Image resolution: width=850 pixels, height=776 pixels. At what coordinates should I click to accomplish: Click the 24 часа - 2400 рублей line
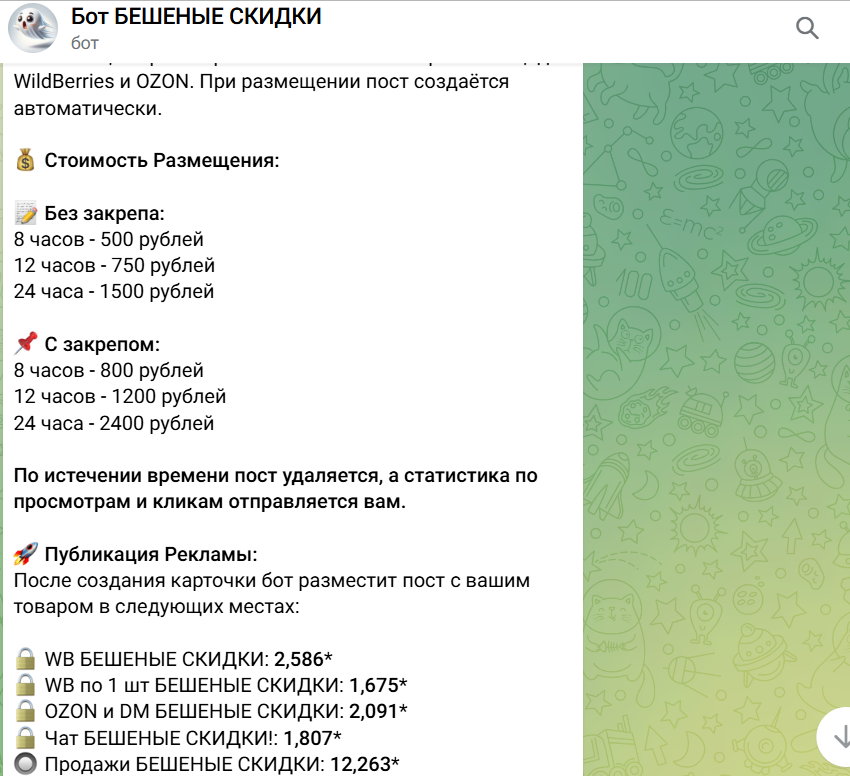[114, 423]
